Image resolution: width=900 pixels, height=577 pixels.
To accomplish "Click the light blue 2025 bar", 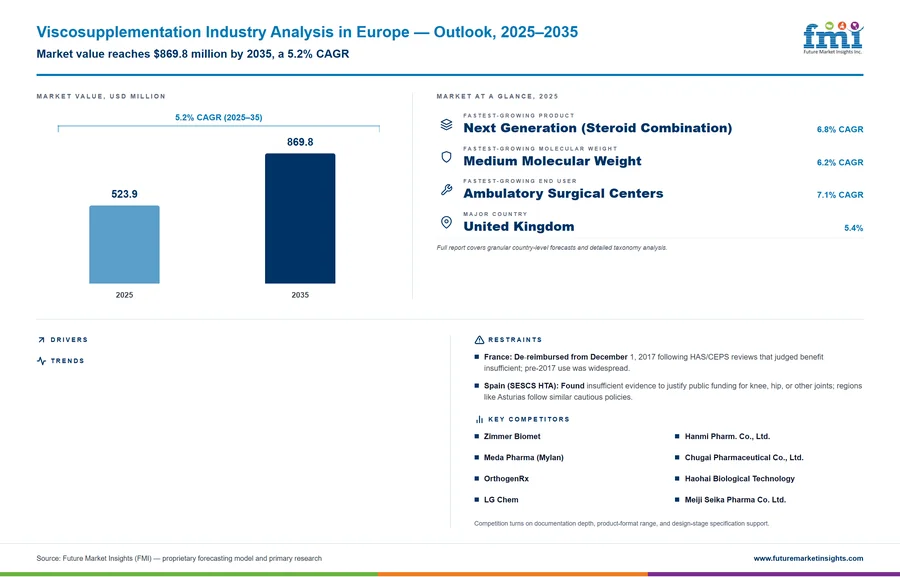I will pyautogui.click(x=124, y=245).
